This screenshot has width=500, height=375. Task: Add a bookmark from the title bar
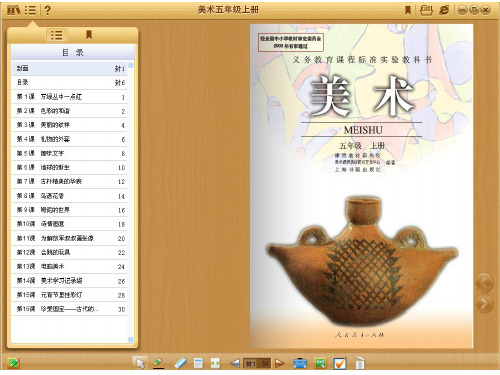point(407,10)
